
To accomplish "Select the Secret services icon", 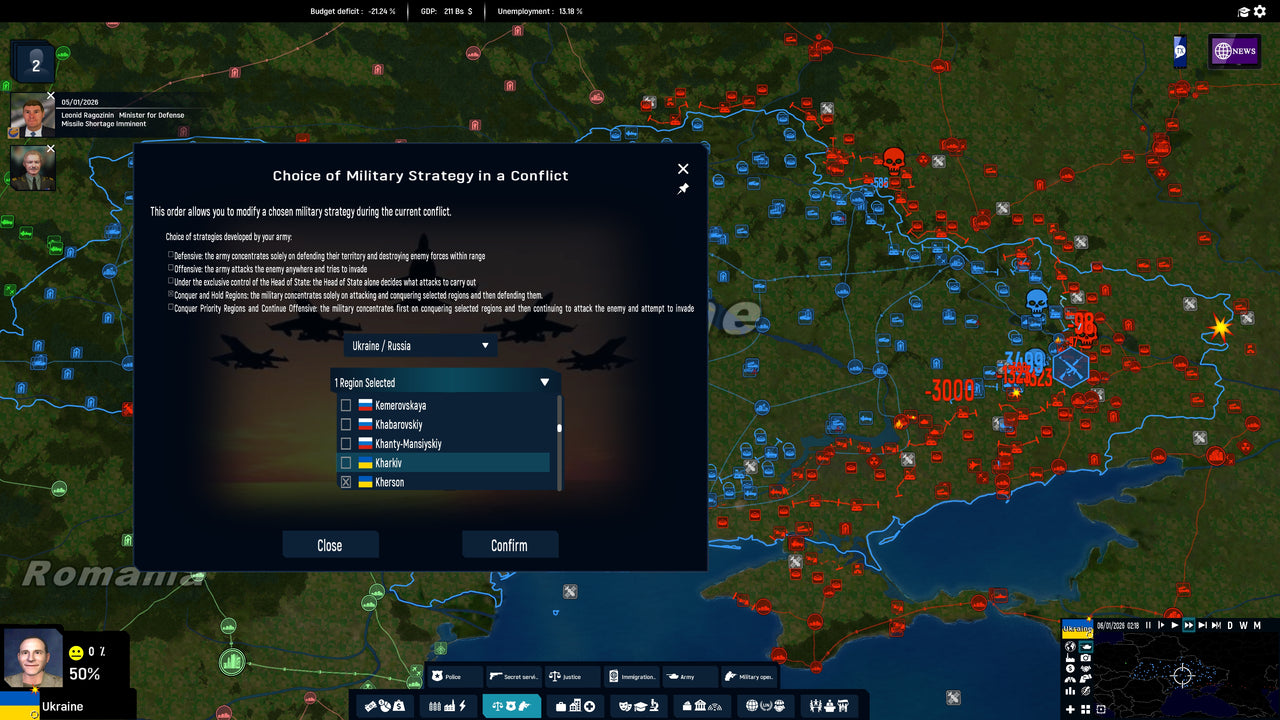I will tap(516, 677).
